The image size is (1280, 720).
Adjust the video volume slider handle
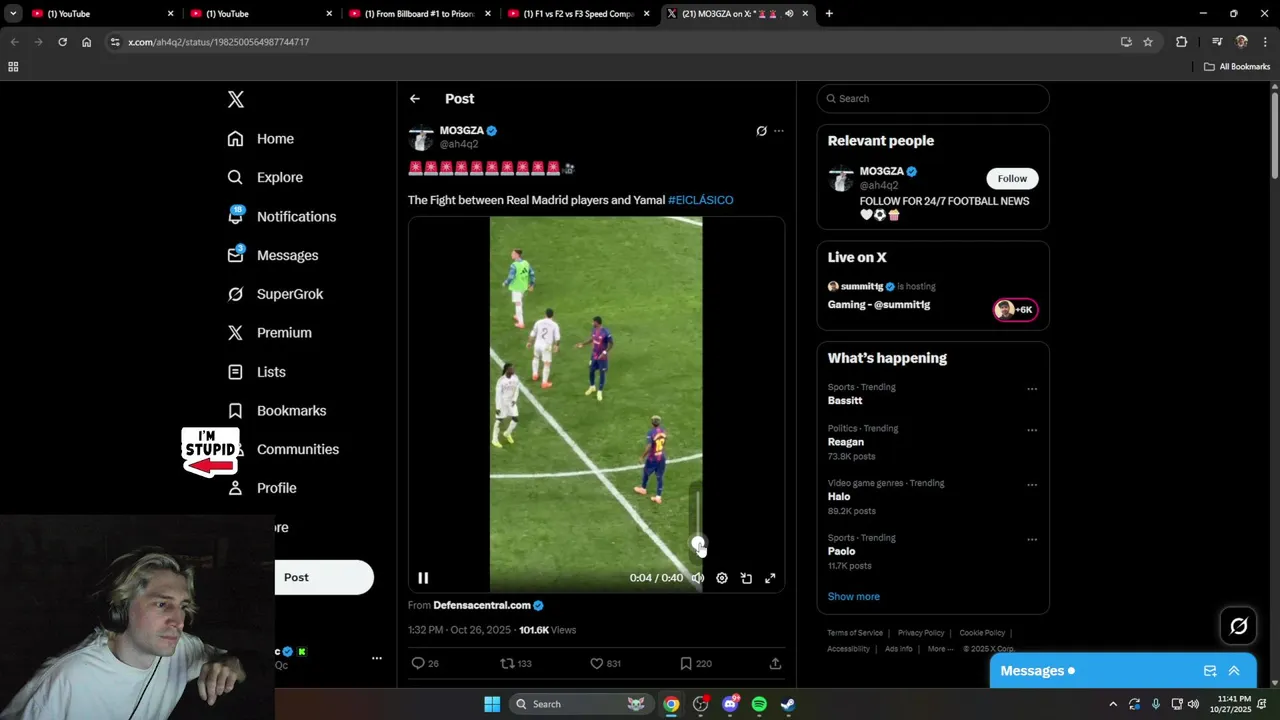[x=698, y=543]
